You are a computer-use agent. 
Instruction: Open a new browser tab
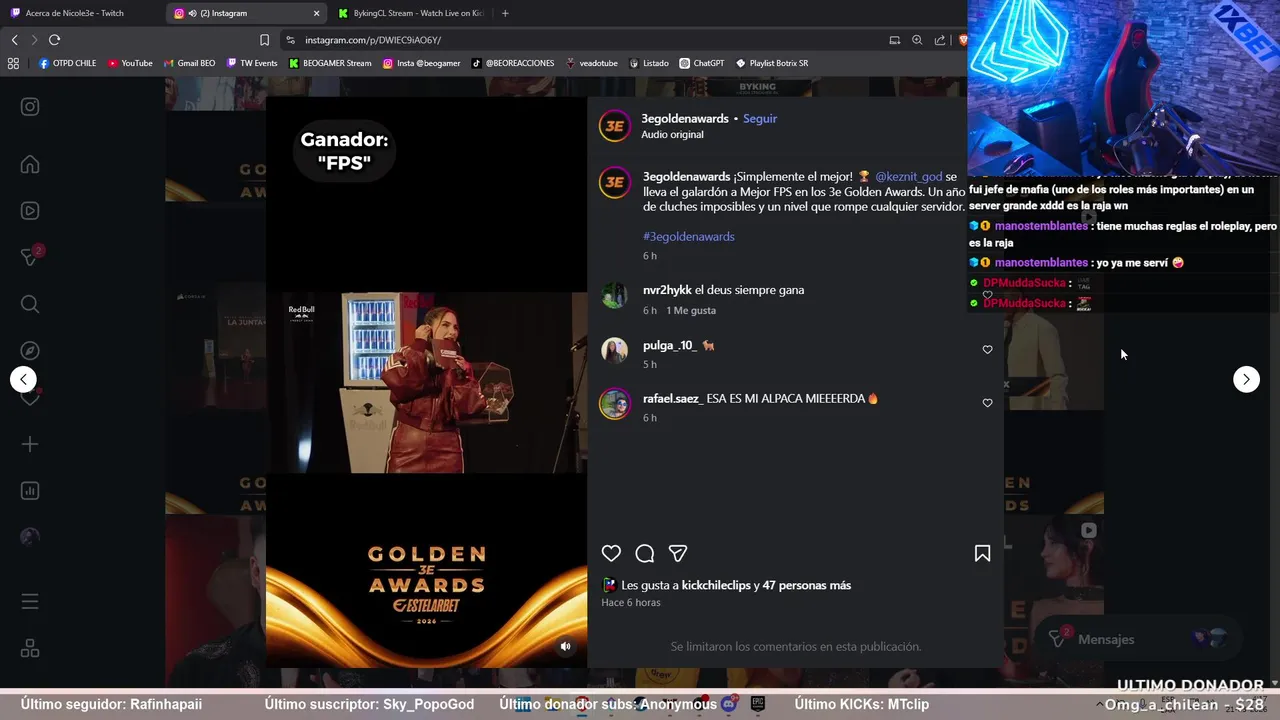505,13
